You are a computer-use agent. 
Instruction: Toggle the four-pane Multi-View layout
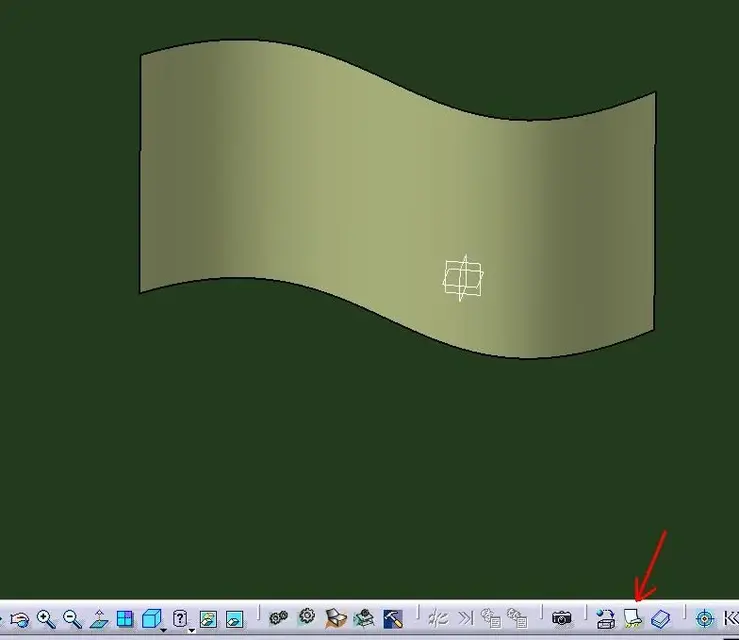tap(125, 619)
